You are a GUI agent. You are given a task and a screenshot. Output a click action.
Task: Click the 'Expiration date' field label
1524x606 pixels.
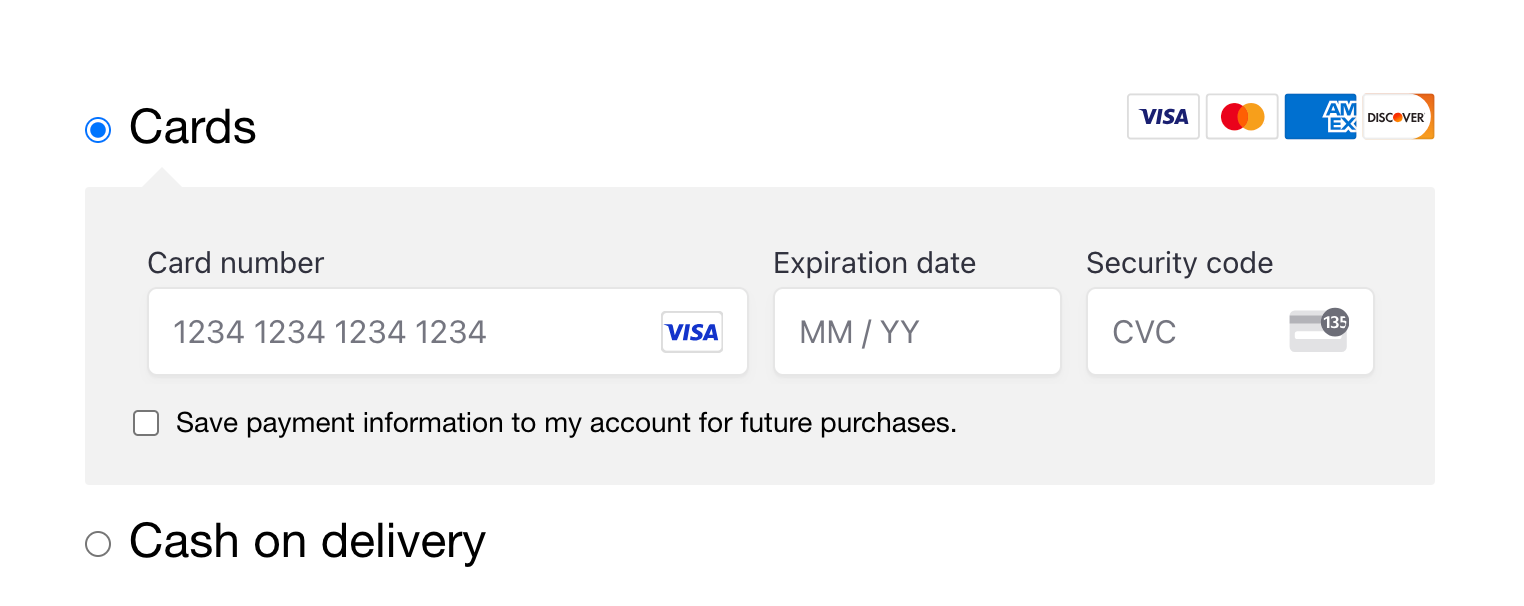875,263
